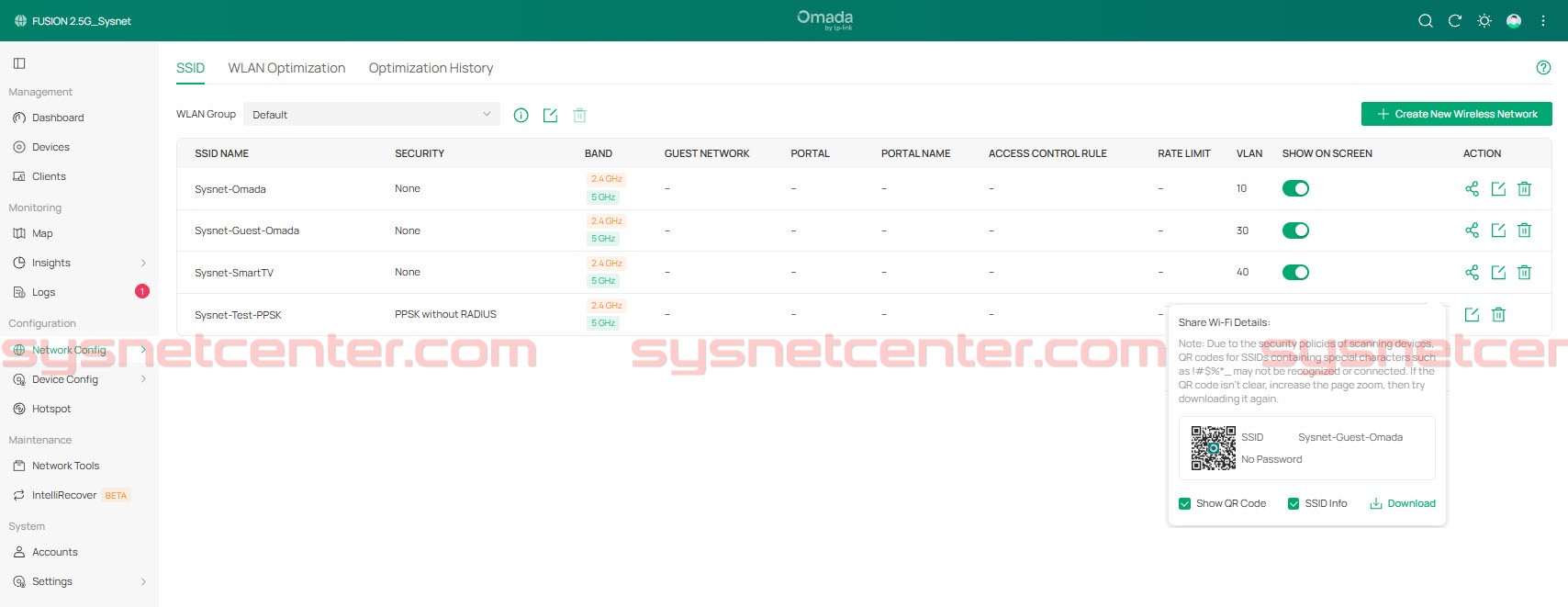The width and height of the screenshot is (1568, 607).
Task: Toggle the light/dark theme sun icon
Action: [1484, 21]
